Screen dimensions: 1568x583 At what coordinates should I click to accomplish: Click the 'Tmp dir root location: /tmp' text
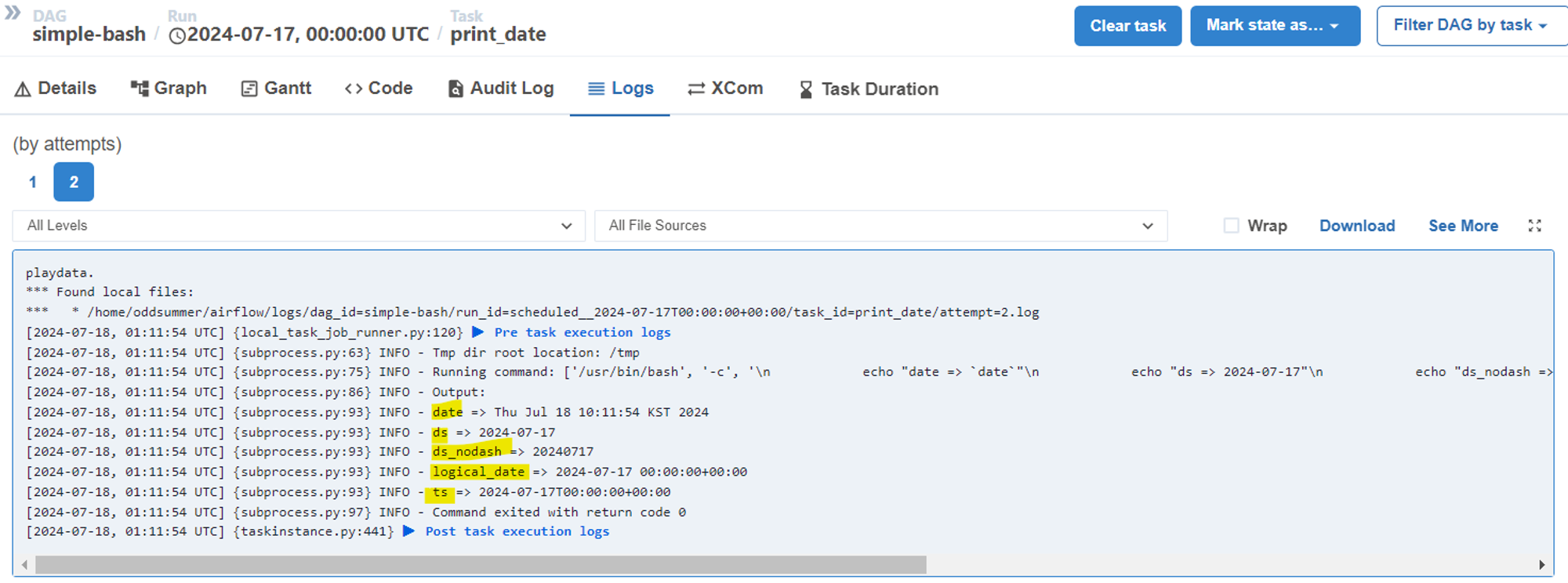(536, 353)
